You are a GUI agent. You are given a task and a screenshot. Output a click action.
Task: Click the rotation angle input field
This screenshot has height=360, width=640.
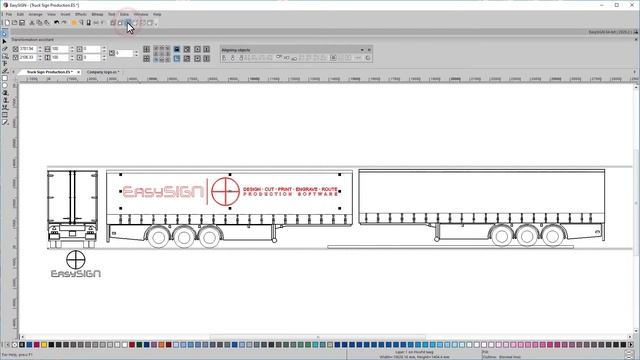(124, 53)
